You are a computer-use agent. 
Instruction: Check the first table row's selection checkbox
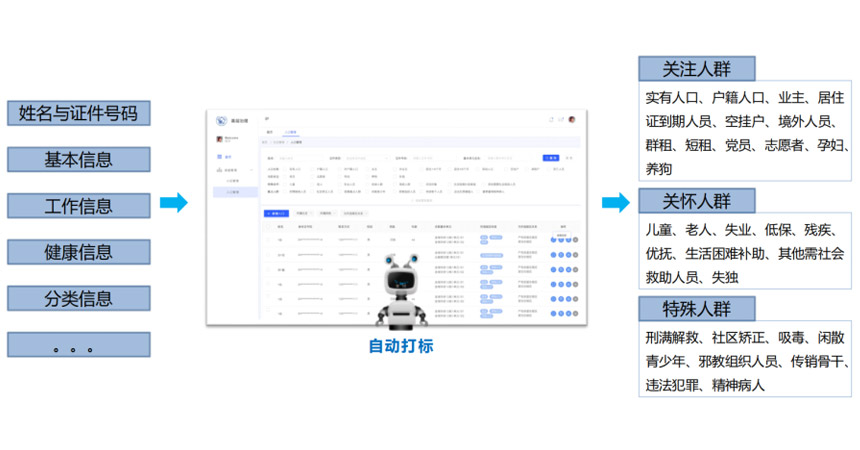click(x=267, y=240)
